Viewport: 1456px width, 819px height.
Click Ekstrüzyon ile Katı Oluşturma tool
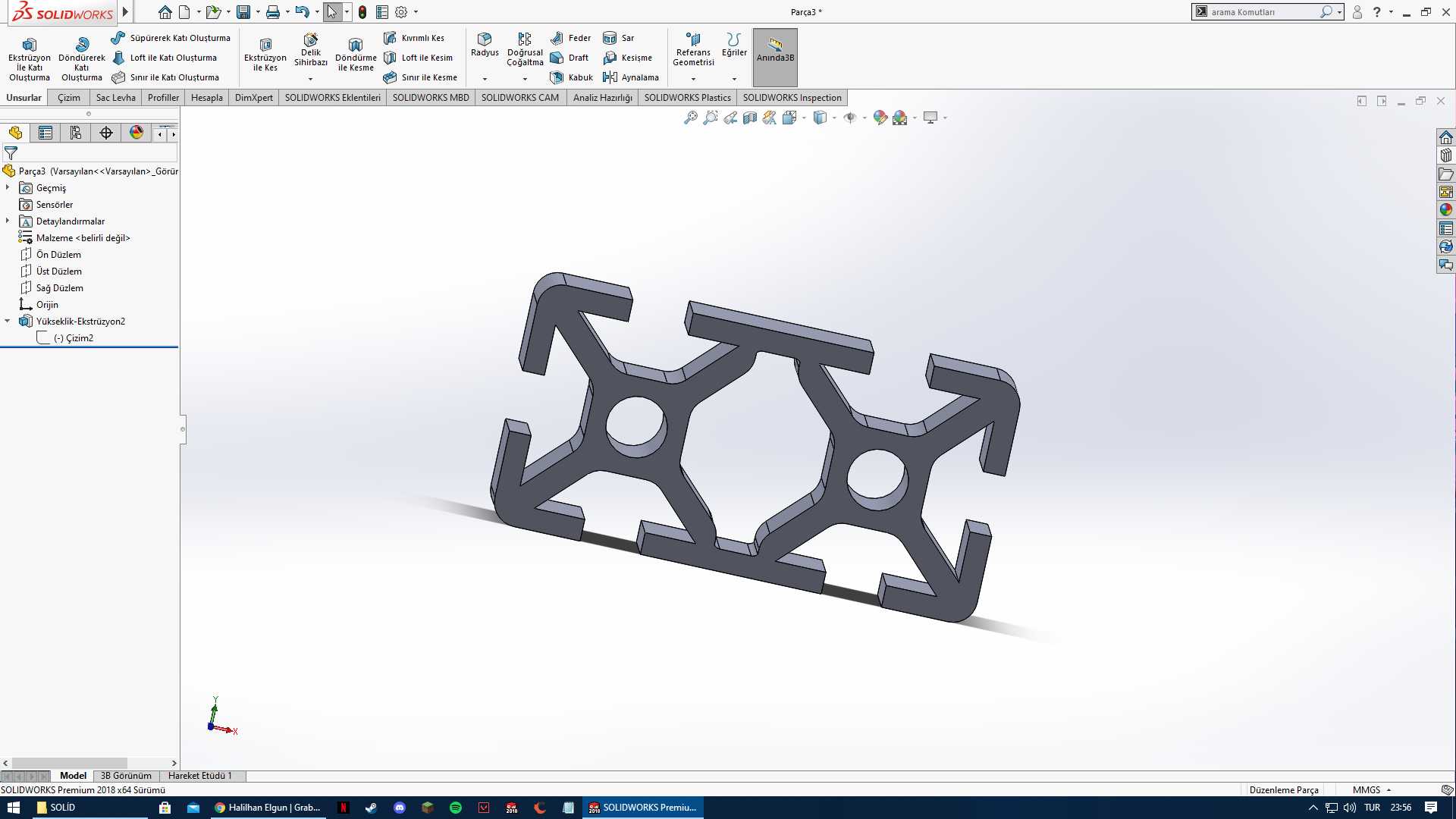pos(30,58)
